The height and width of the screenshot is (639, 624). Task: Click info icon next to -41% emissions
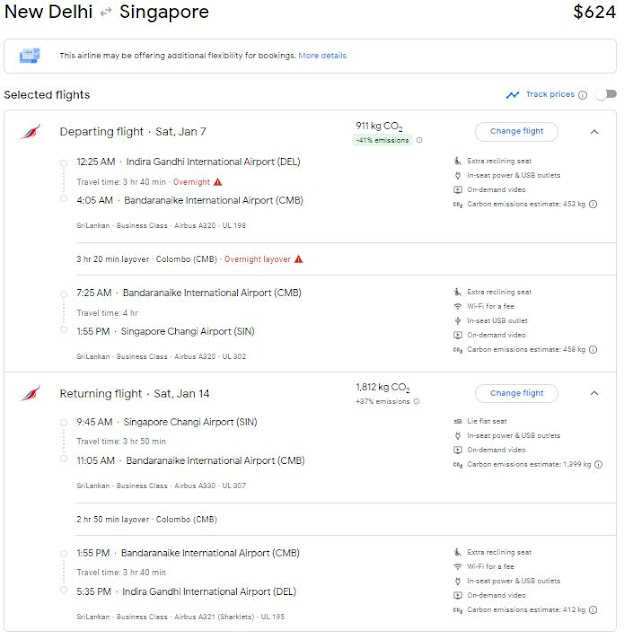point(419,140)
